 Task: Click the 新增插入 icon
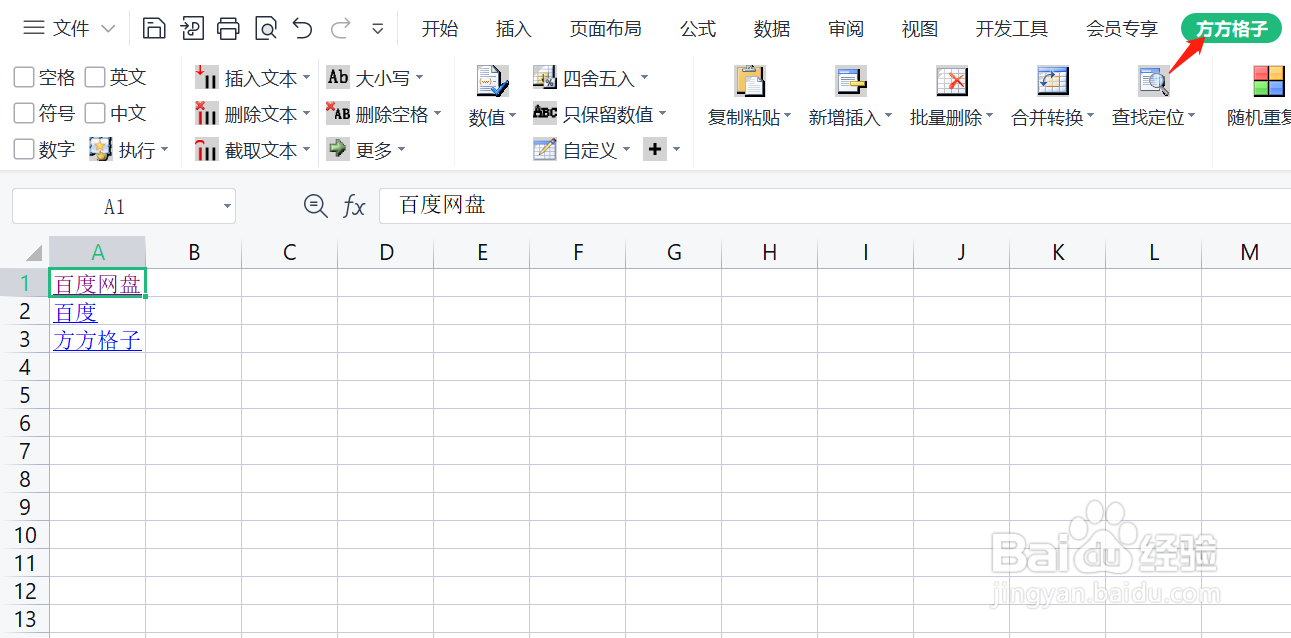pos(851,81)
